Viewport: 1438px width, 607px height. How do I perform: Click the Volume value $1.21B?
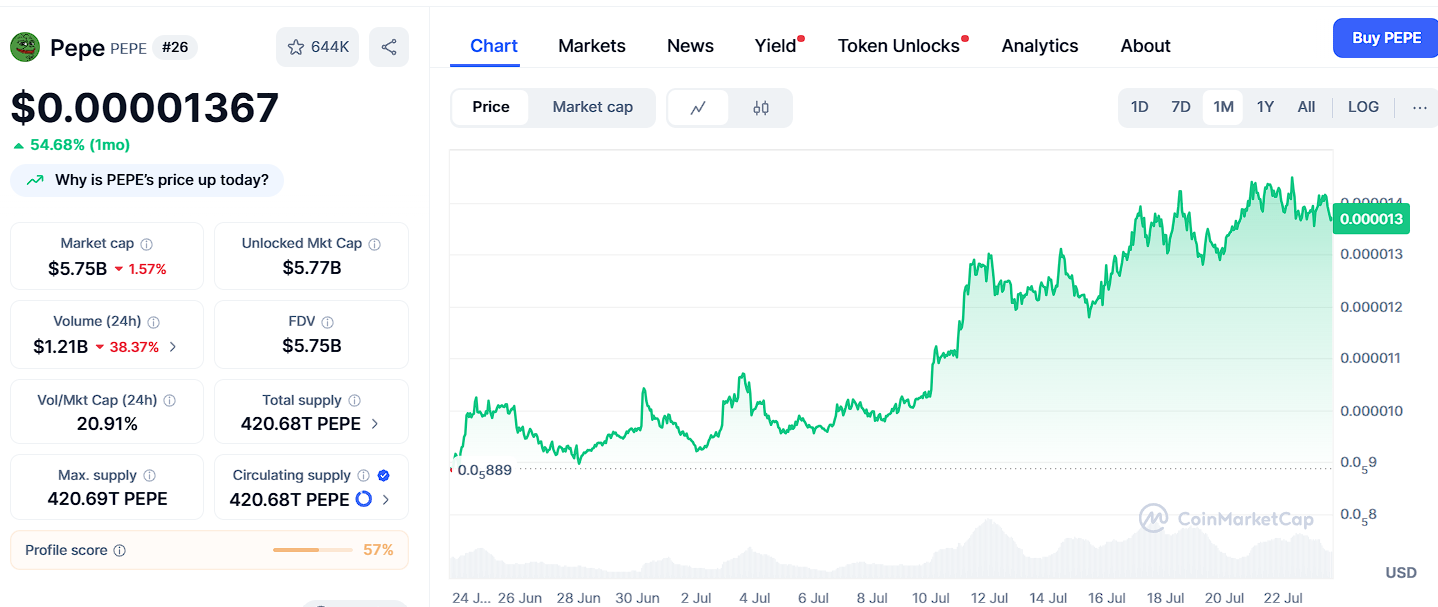[x=61, y=347]
